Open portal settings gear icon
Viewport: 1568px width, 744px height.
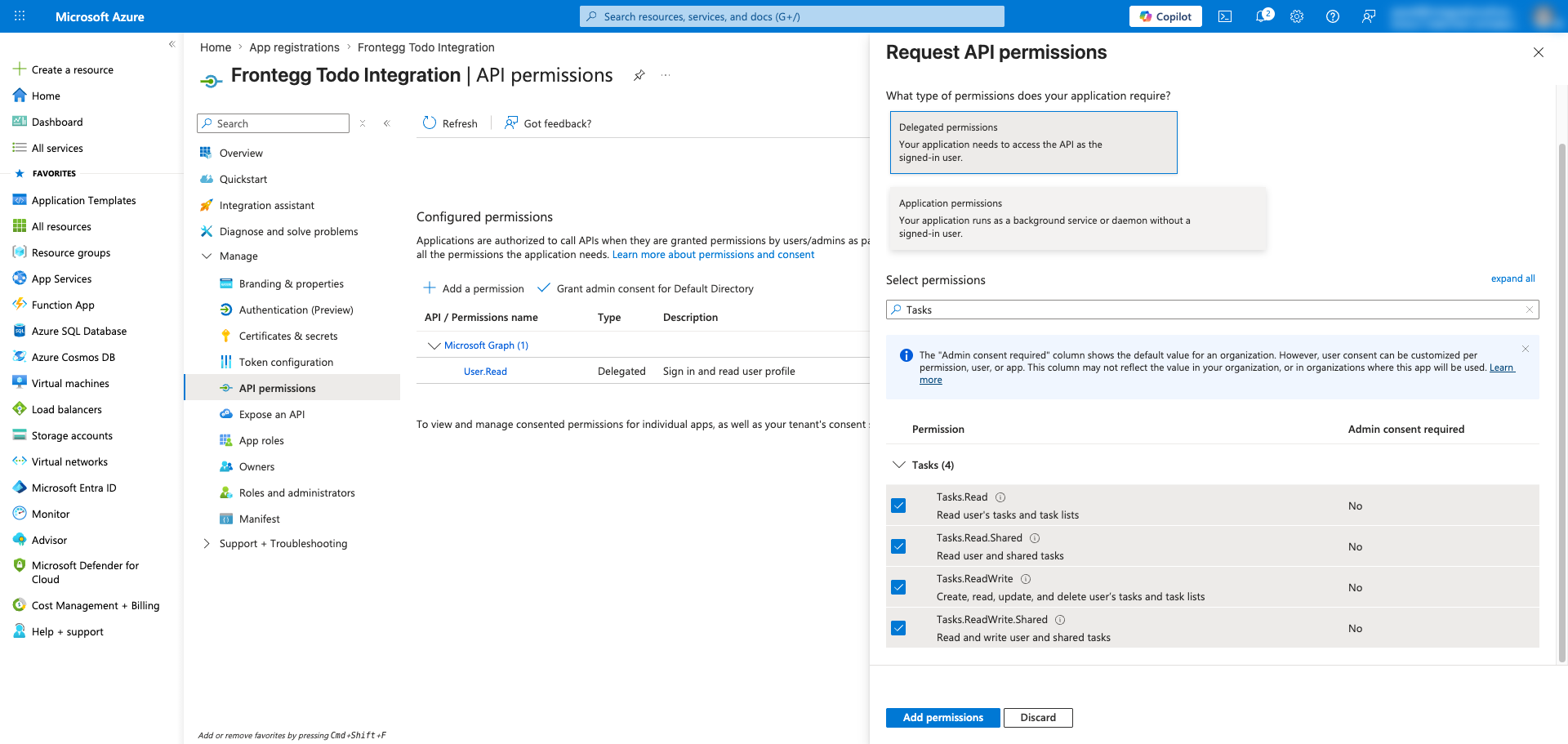(1297, 16)
